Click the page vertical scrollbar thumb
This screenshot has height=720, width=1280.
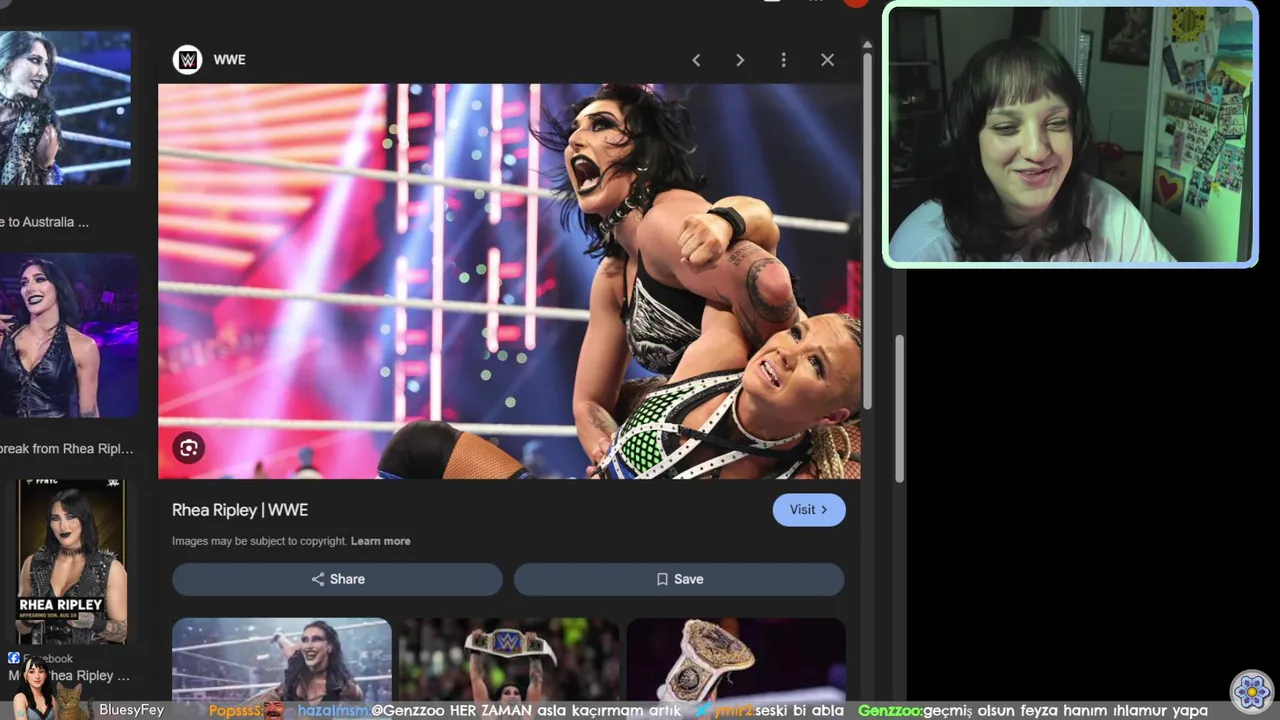pyautogui.click(x=899, y=408)
